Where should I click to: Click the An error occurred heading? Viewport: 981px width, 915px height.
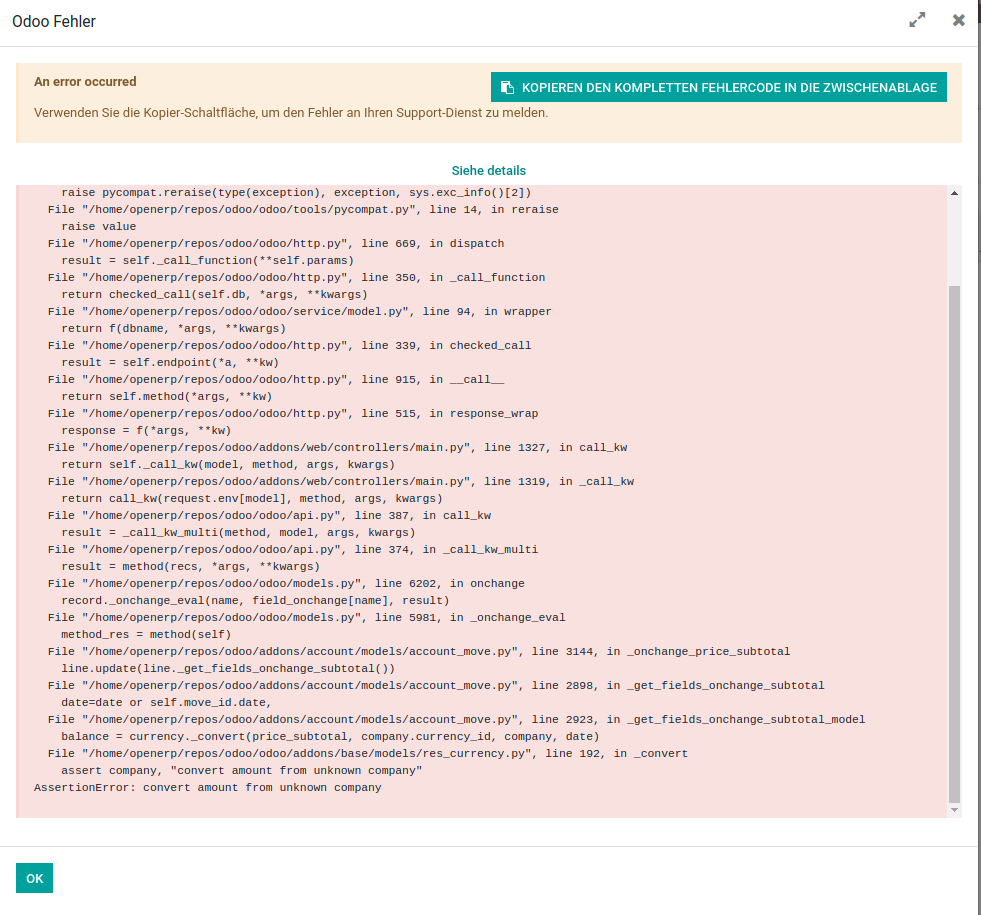tap(85, 82)
